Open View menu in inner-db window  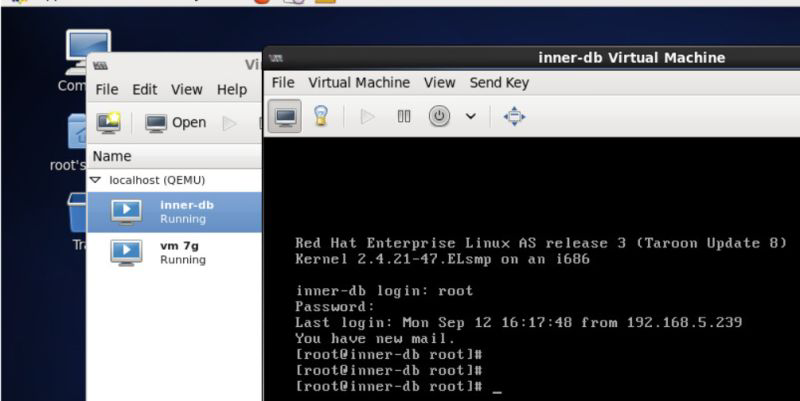439,83
